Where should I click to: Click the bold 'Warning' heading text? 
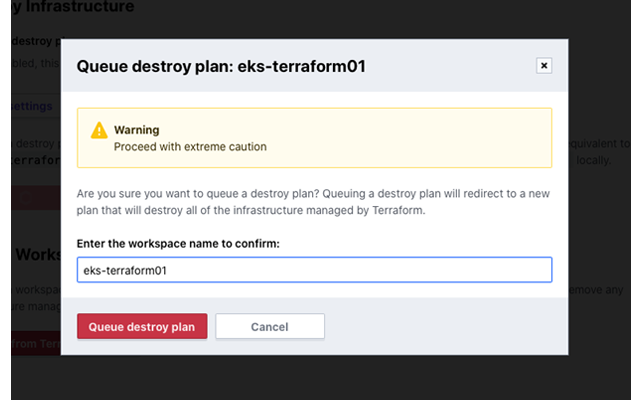tap(137, 130)
